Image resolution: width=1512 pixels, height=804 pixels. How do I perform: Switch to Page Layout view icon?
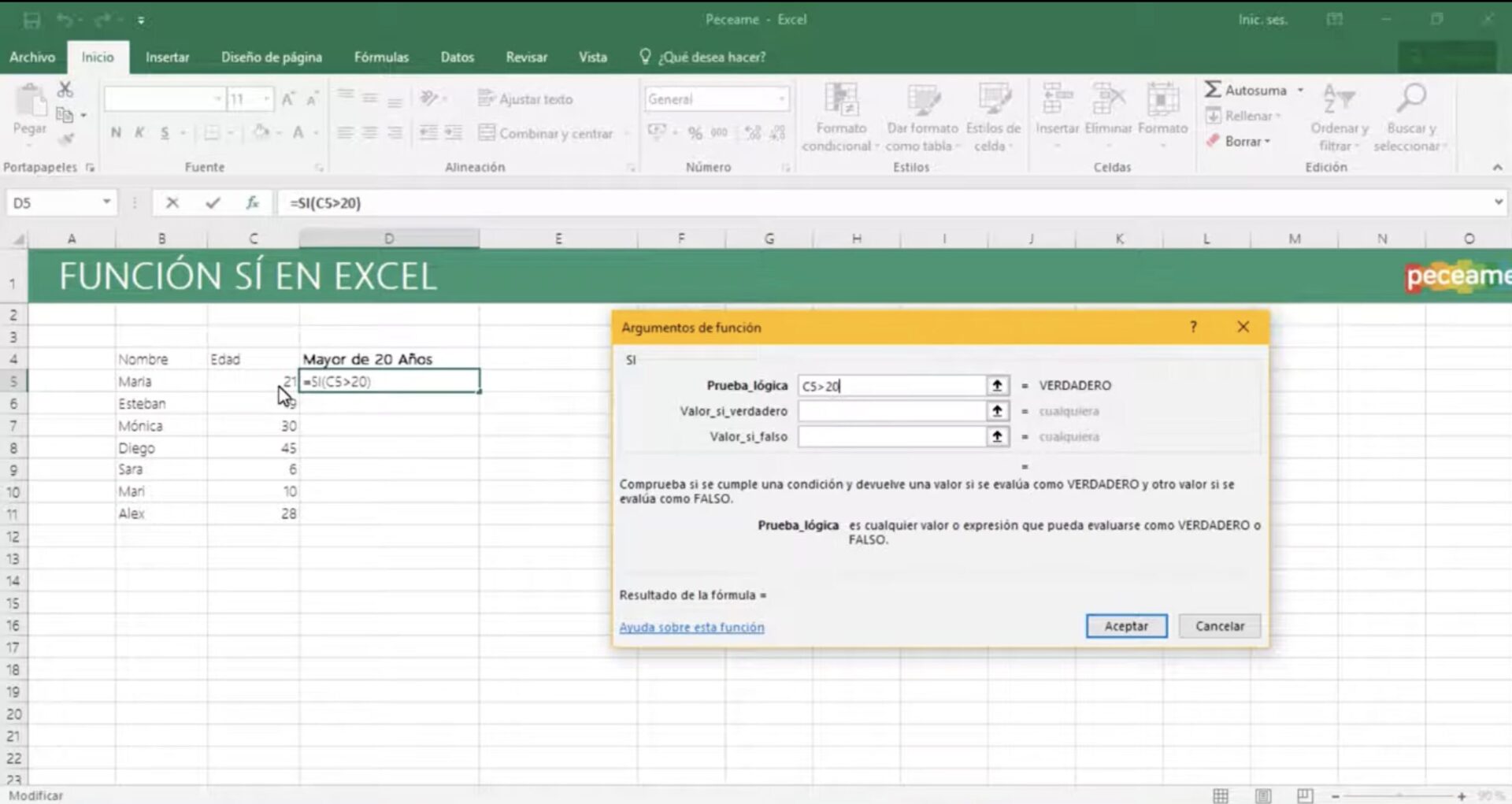click(1263, 795)
